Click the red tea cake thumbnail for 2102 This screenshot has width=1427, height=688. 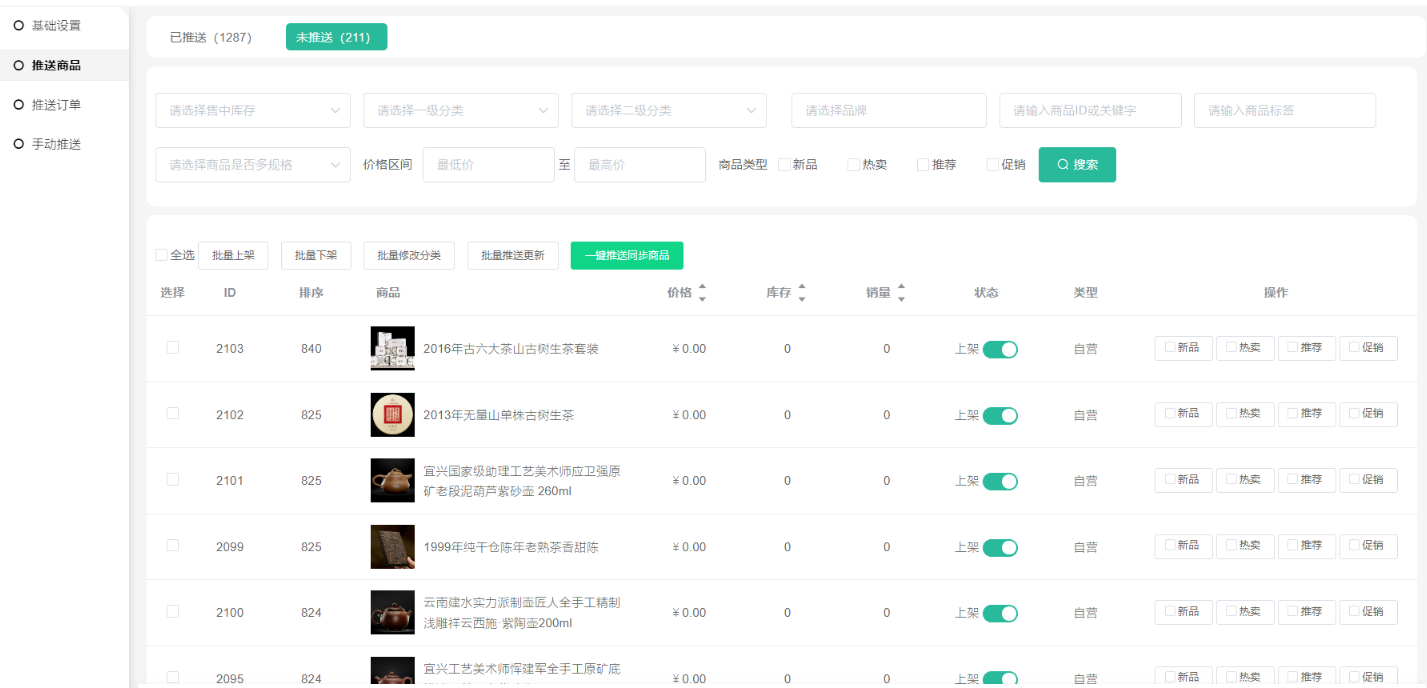point(392,415)
